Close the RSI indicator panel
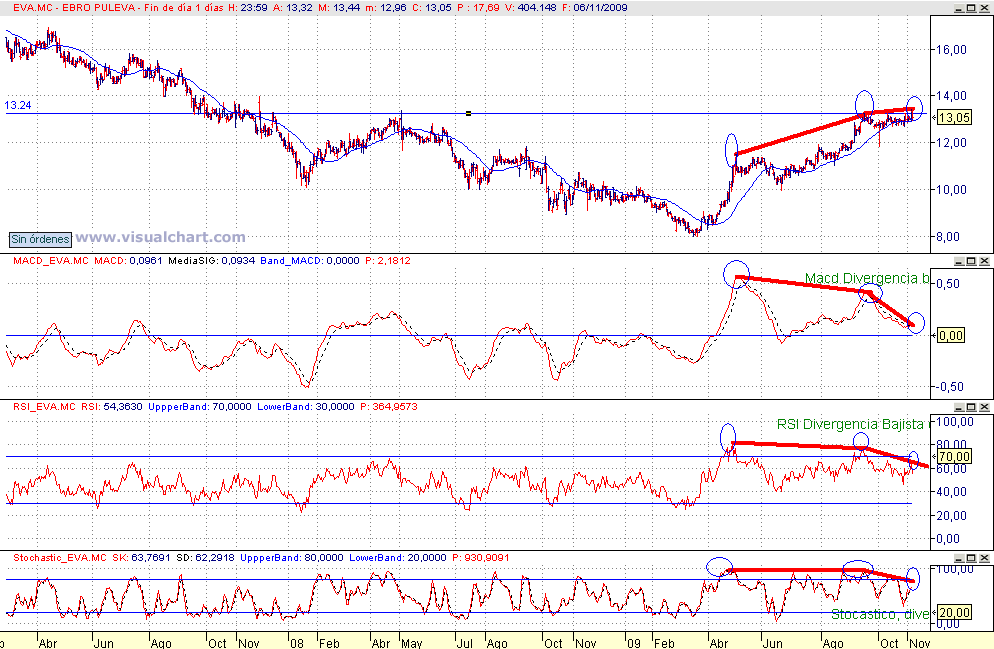This screenshot has width=994, height=649. pos(984,407)
